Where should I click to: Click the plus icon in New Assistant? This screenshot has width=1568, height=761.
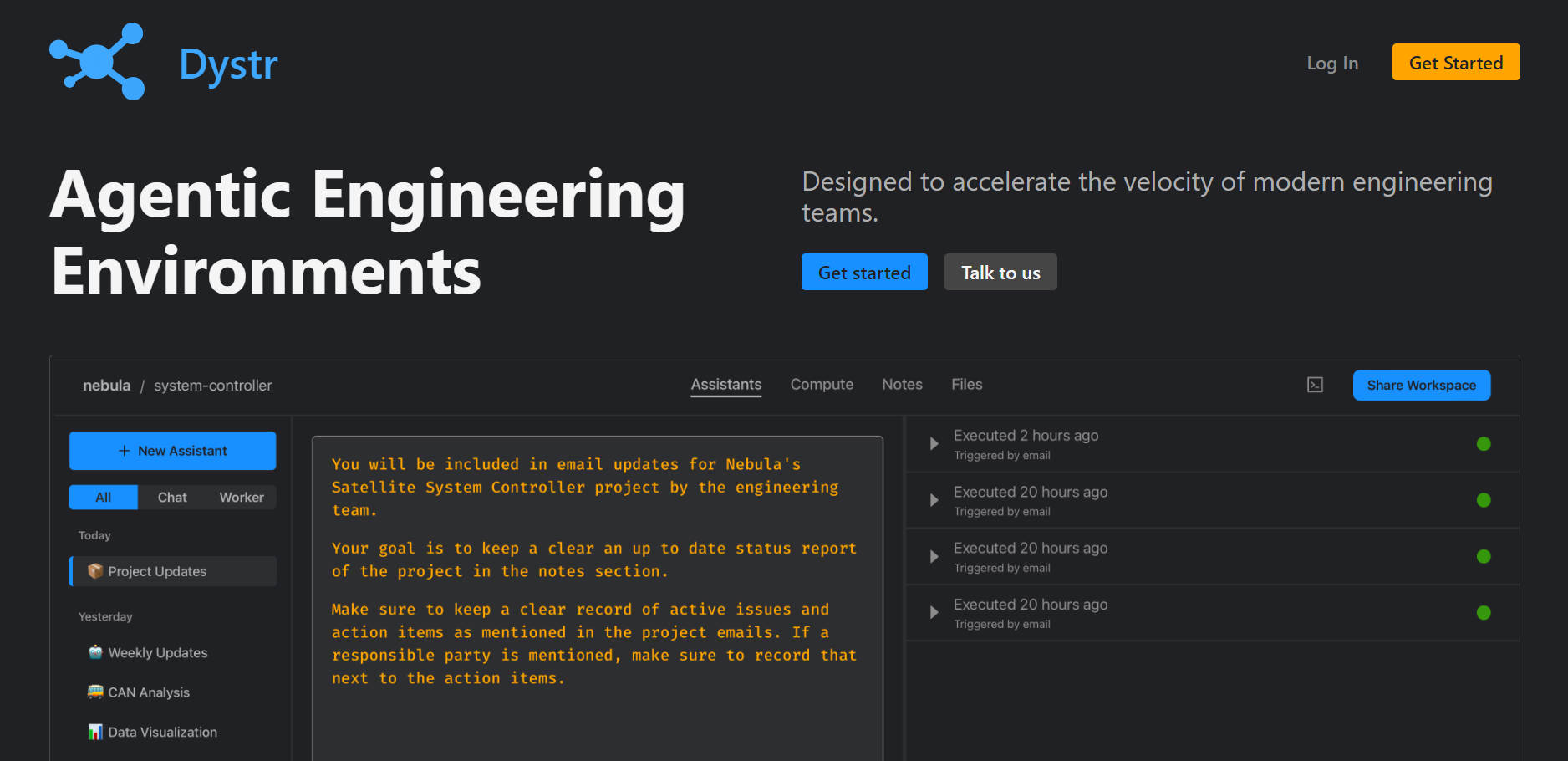pyautogui.click(x=125, y=451)
